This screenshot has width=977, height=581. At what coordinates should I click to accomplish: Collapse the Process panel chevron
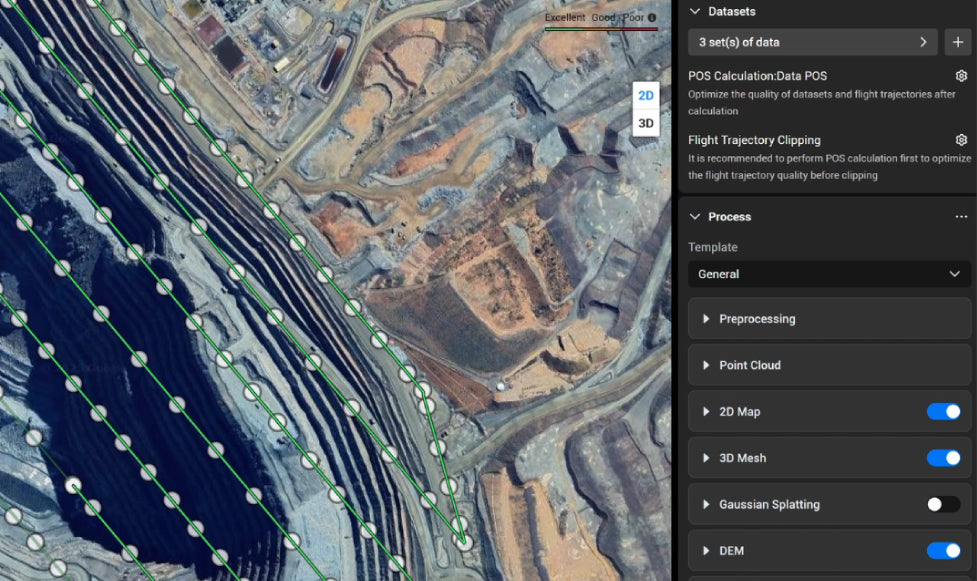694,217
